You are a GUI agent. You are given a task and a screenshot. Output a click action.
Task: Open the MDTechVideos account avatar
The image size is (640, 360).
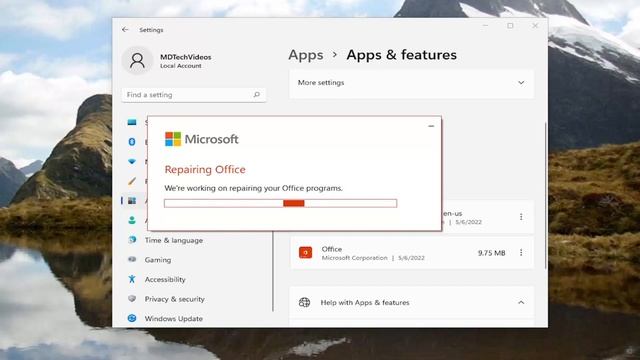pos(137,60)
